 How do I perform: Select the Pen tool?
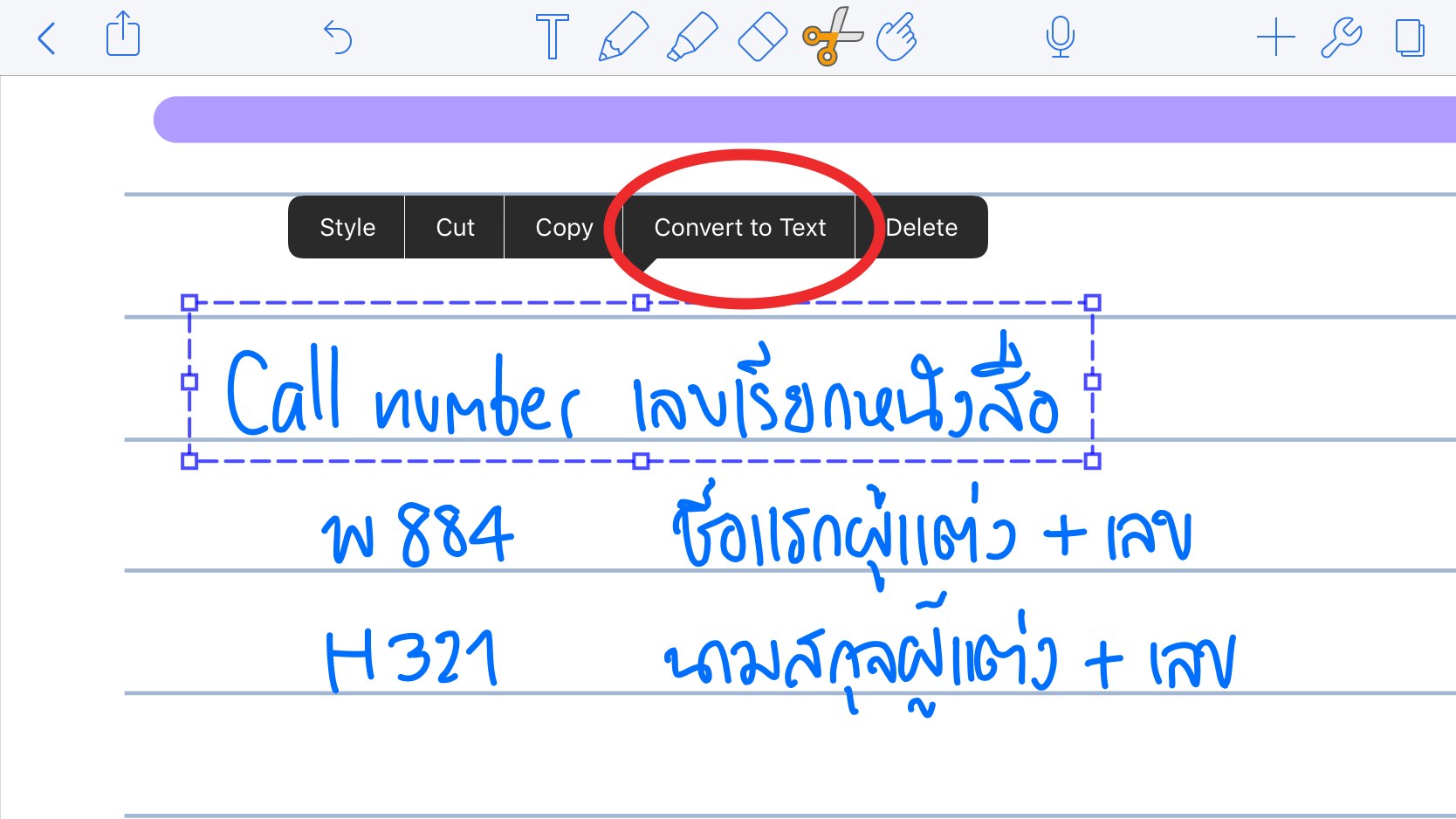click(x=623, y=37)
